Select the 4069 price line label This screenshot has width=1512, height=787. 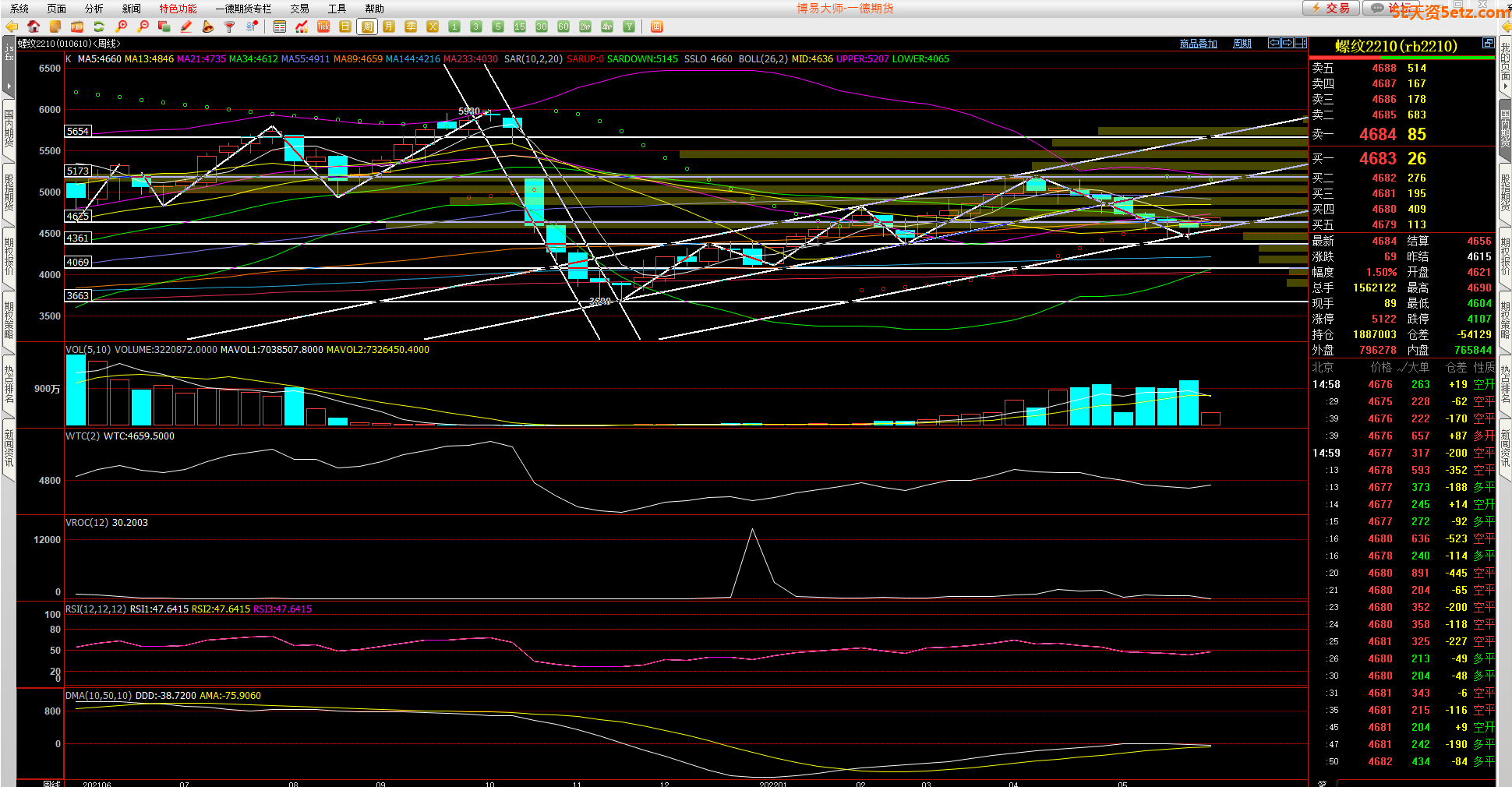pos(78,262)
